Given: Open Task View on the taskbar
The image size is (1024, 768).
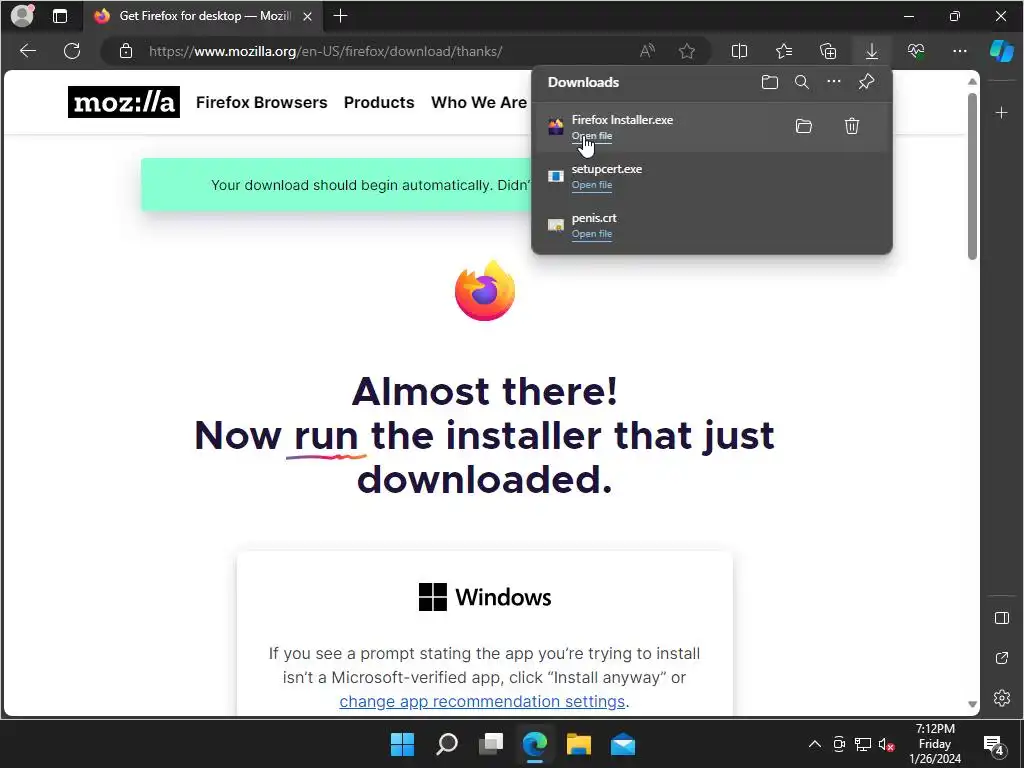Looking at the screenshot, I should tap(491, 744).
